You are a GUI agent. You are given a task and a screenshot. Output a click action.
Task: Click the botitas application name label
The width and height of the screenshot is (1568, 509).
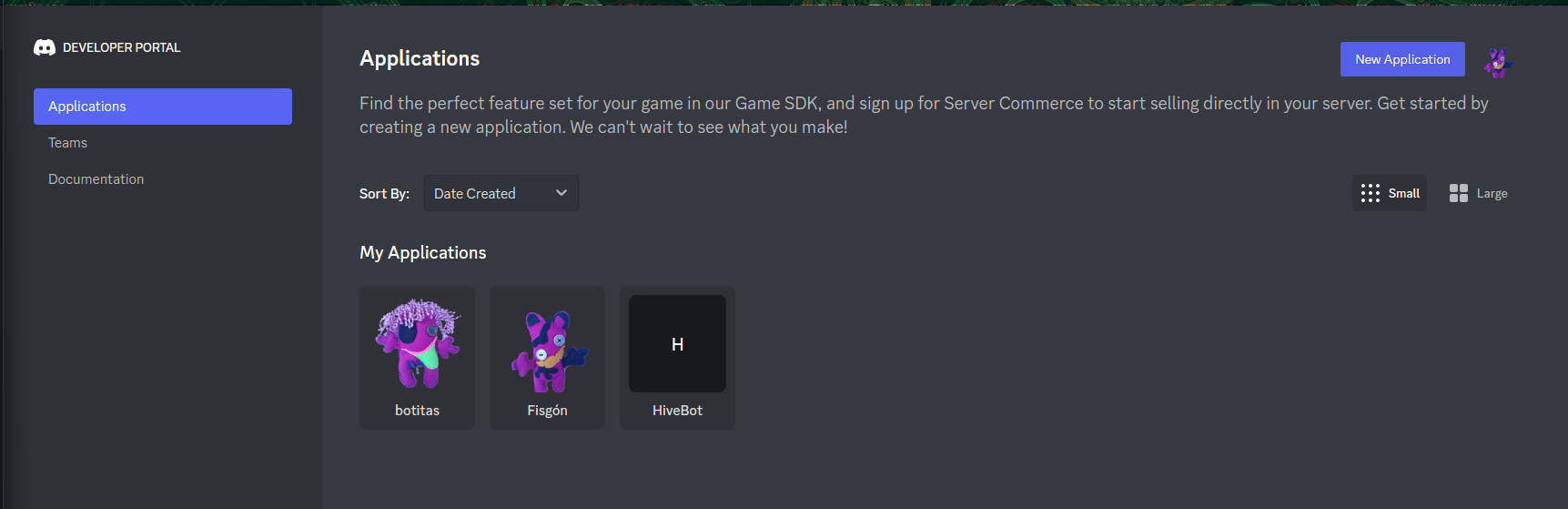(x=417, y=411)
